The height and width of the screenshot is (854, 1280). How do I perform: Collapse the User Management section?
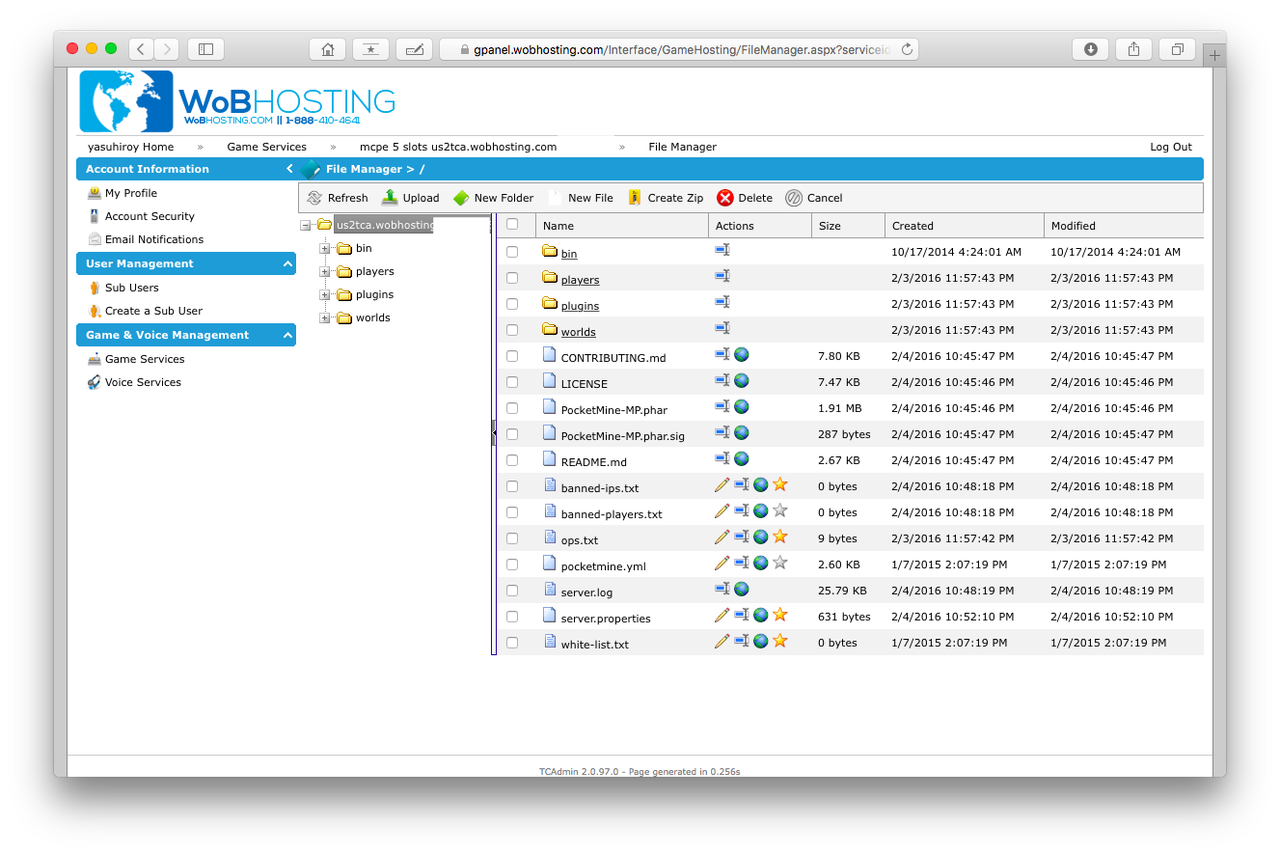click(x=288, y=264)
